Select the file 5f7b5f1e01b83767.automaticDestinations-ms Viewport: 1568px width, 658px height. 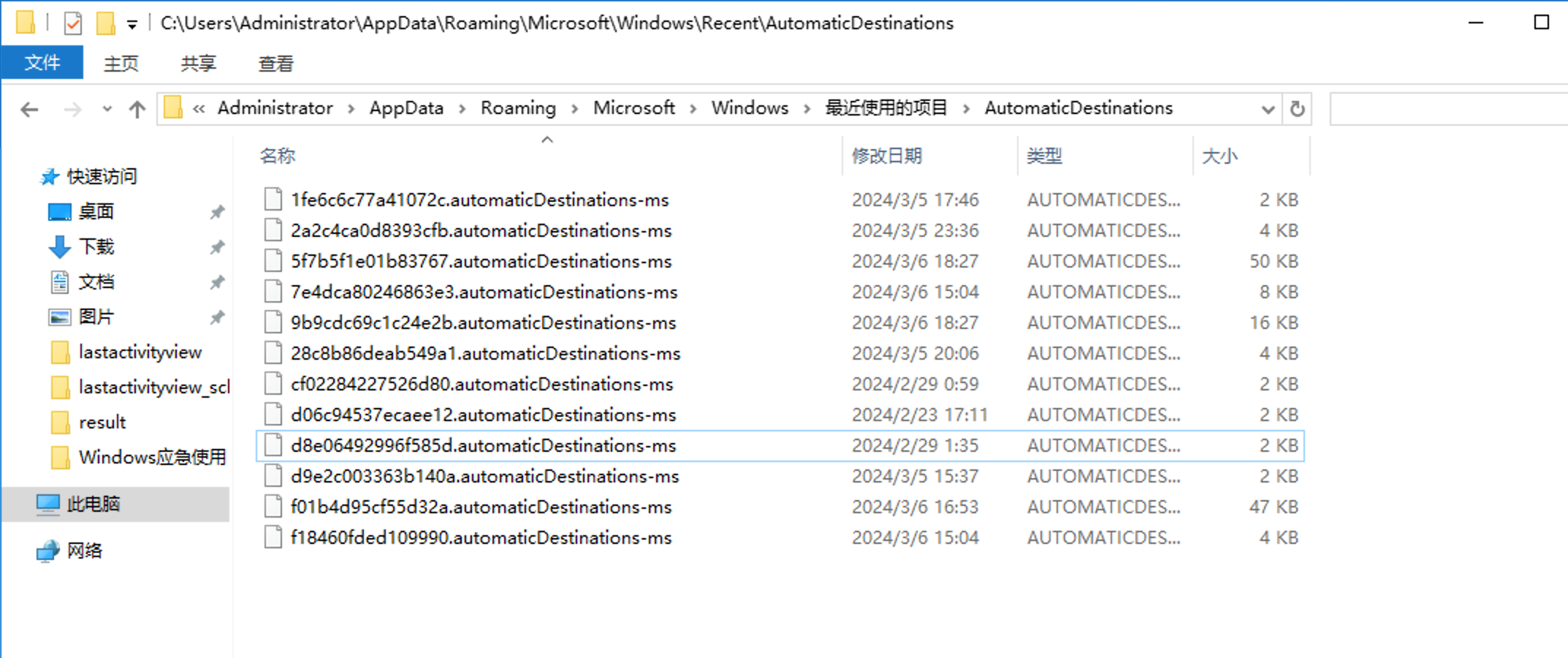coord(481,262)
